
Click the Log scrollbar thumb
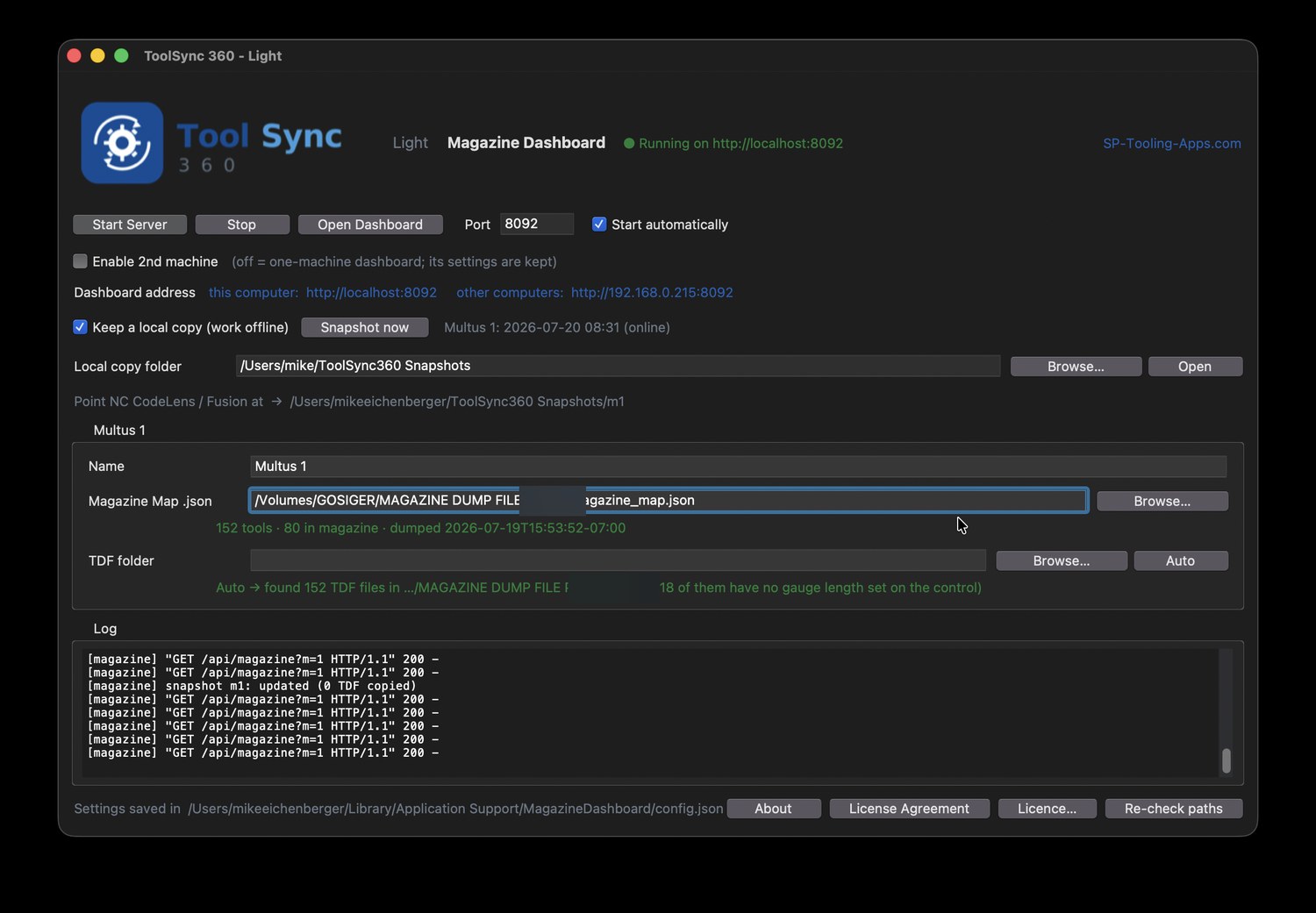(x=1227, y=760)
